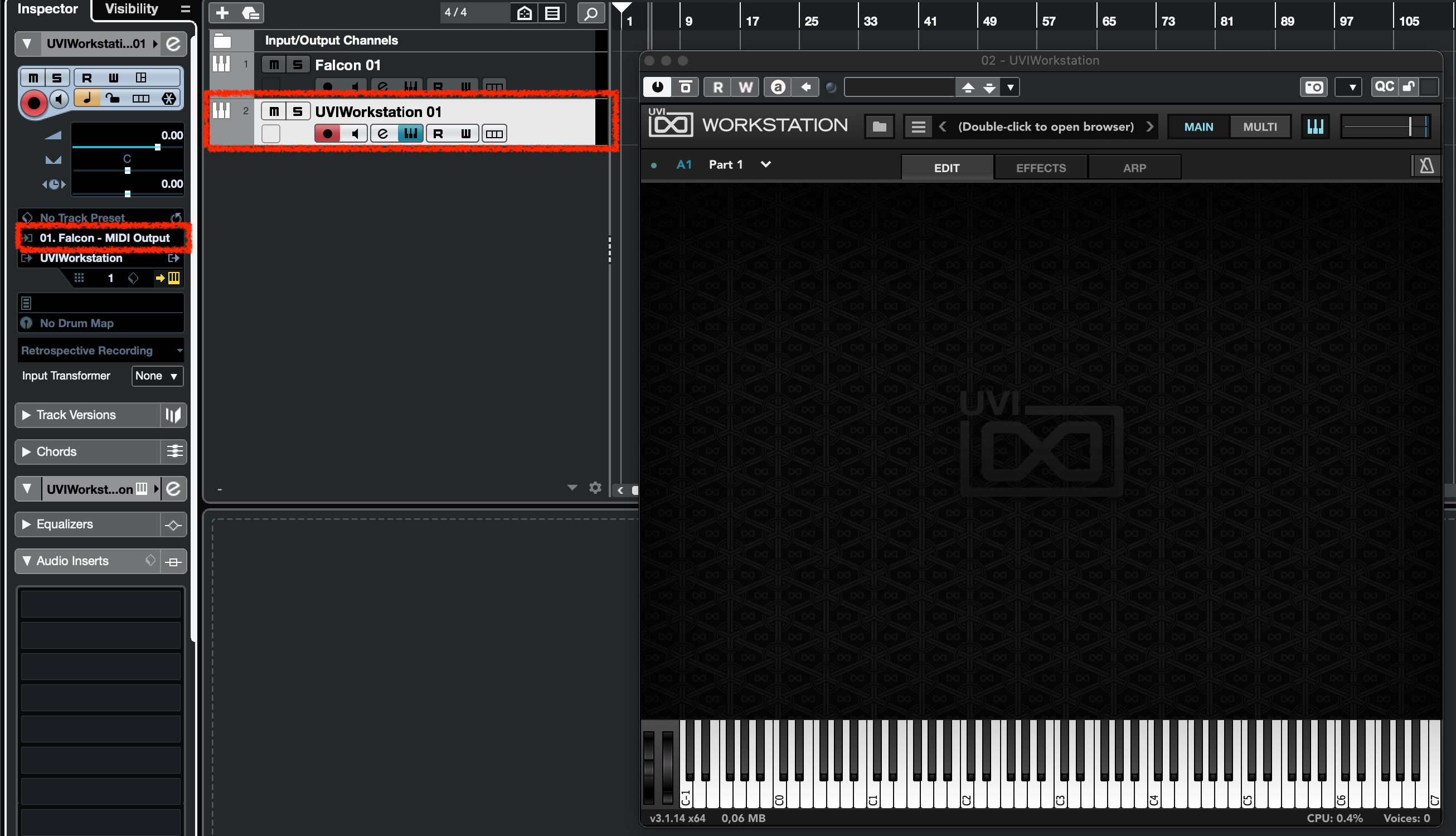Click the snapshot camera icon in the plugin toolbar
The height and width of the screenshot is (836, 1456).
1313,87
